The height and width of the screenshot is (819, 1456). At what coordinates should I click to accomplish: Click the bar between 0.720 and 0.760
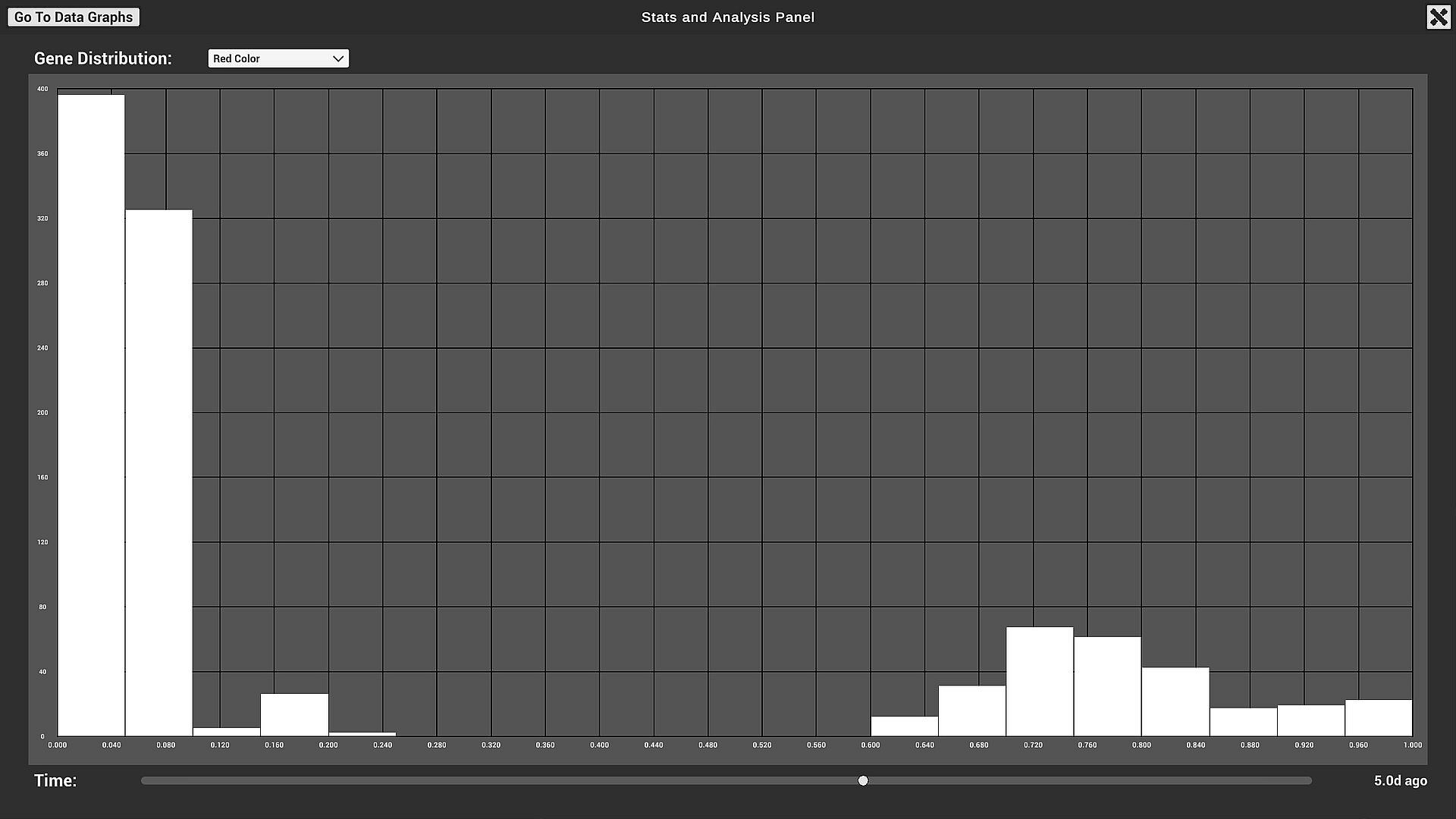1039,681
